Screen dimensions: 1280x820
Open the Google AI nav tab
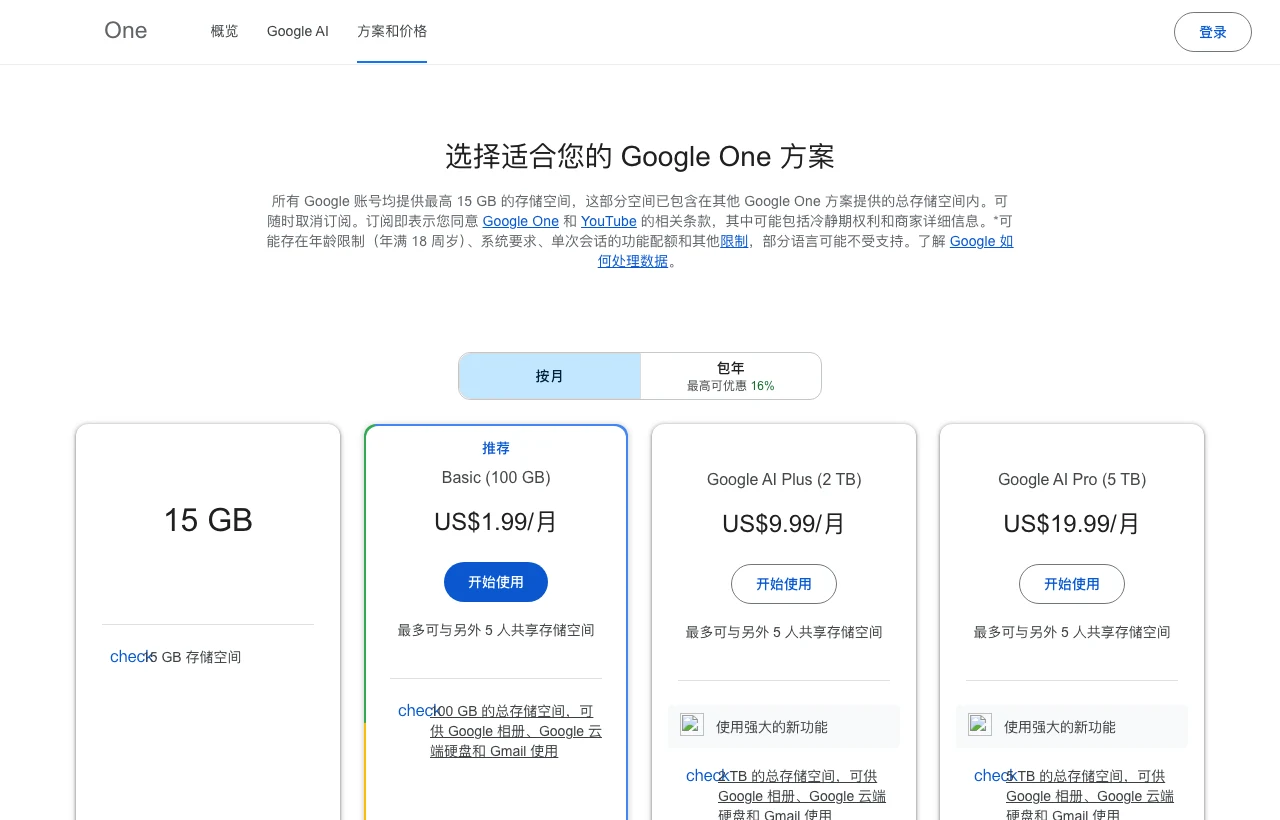coord(298,31)
